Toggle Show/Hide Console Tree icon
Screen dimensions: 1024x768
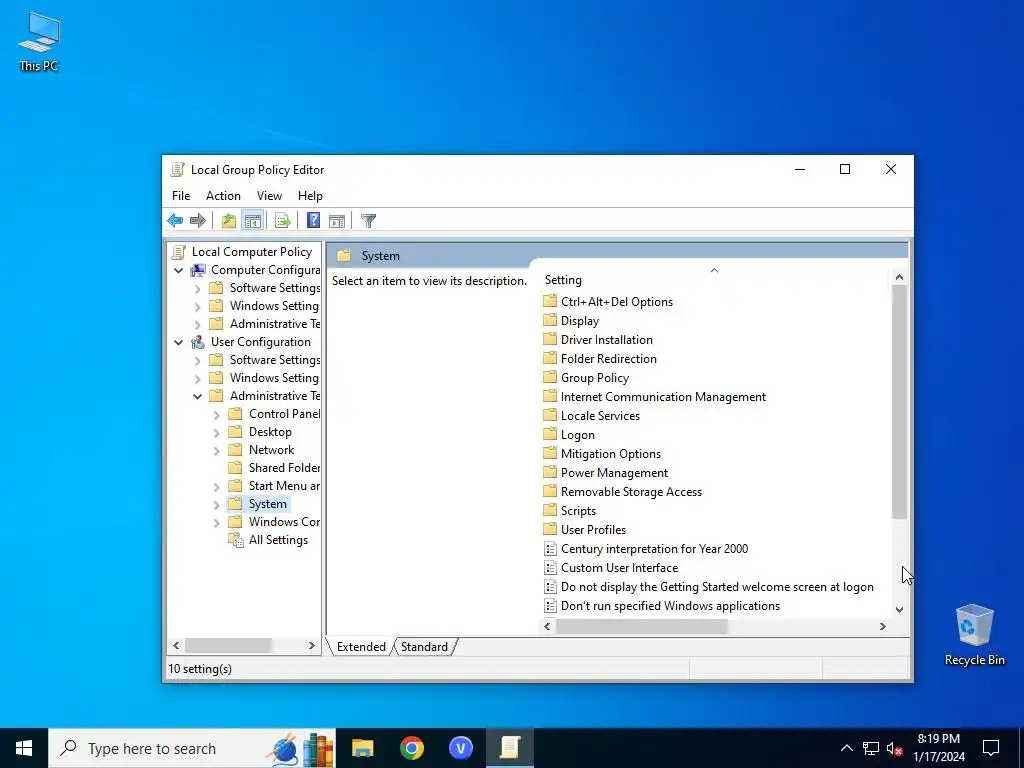(x=253, y=221)
